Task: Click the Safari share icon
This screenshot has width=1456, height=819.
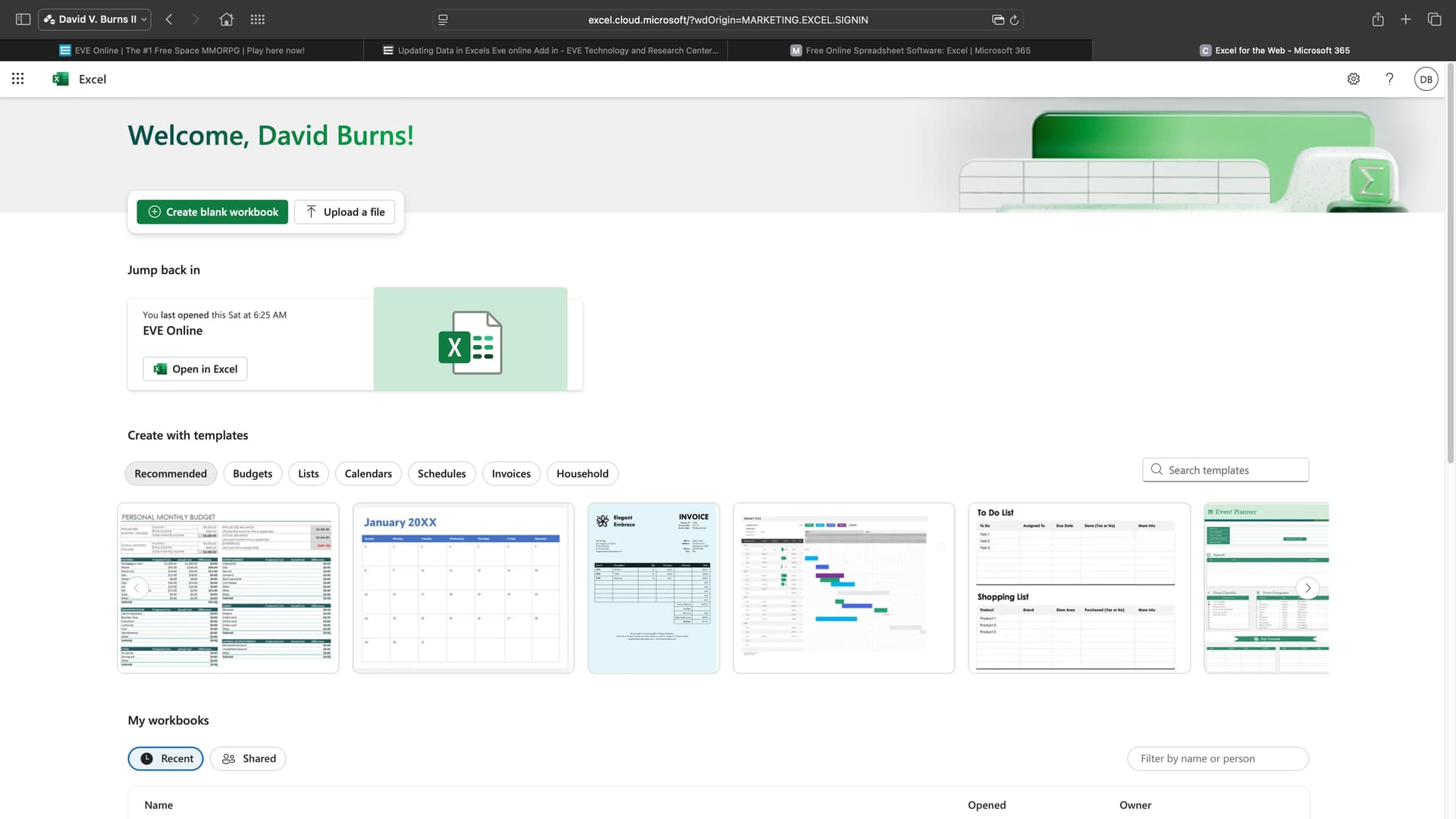Action: click(x=1378, y=20)
